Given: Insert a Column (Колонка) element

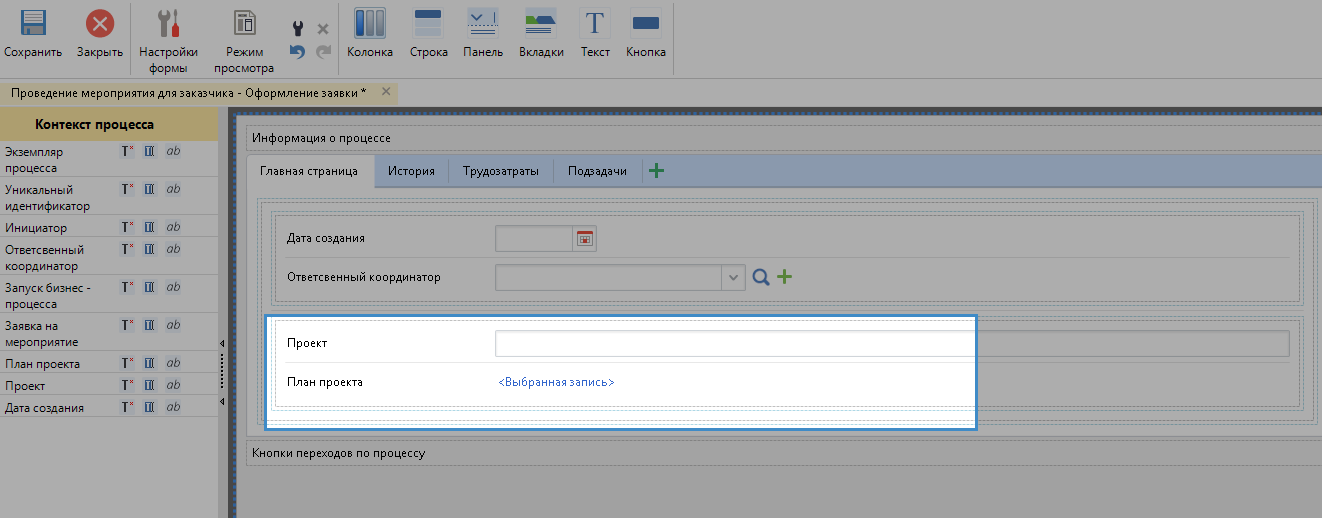Looking at the screenshot, I should (369, 25).
